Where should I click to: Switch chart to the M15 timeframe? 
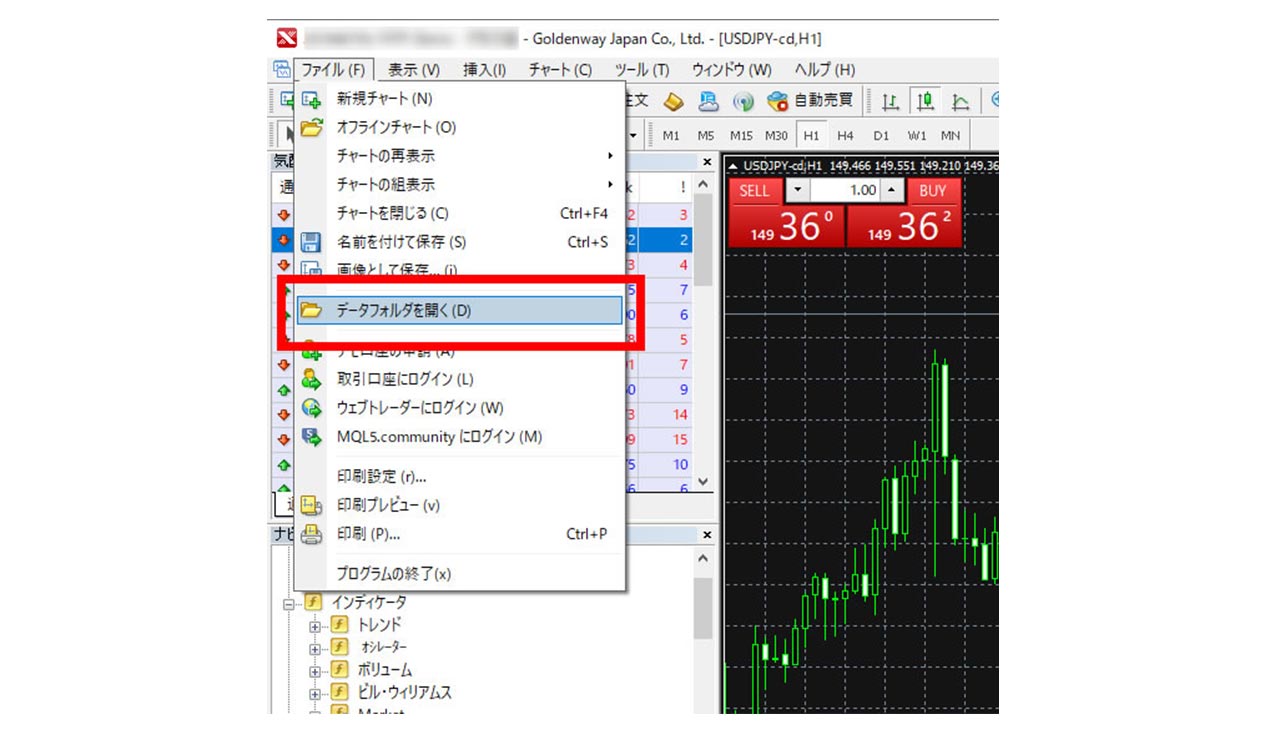tap(741, 135)
